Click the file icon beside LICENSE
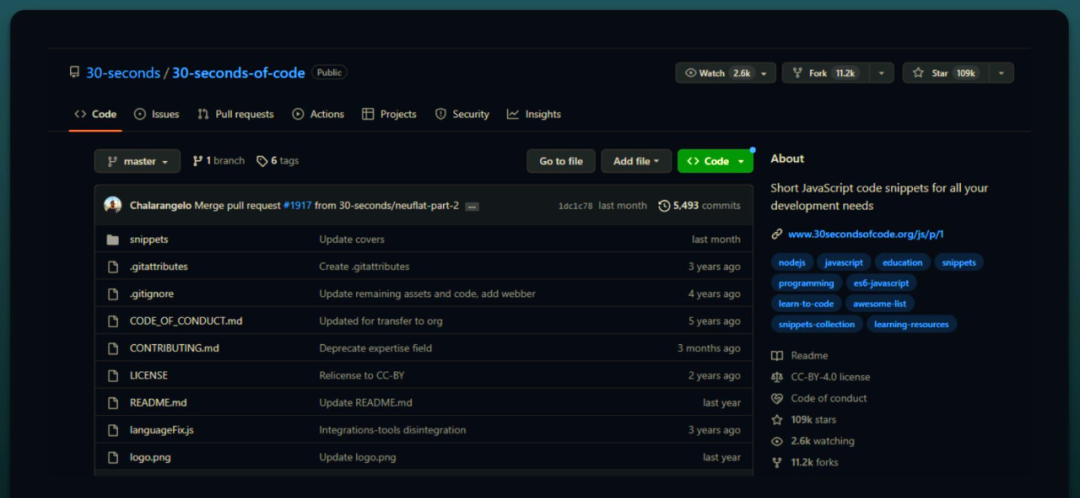Image resolution: width=1080 pixels, height=498 pixels. tap(112, 376)
